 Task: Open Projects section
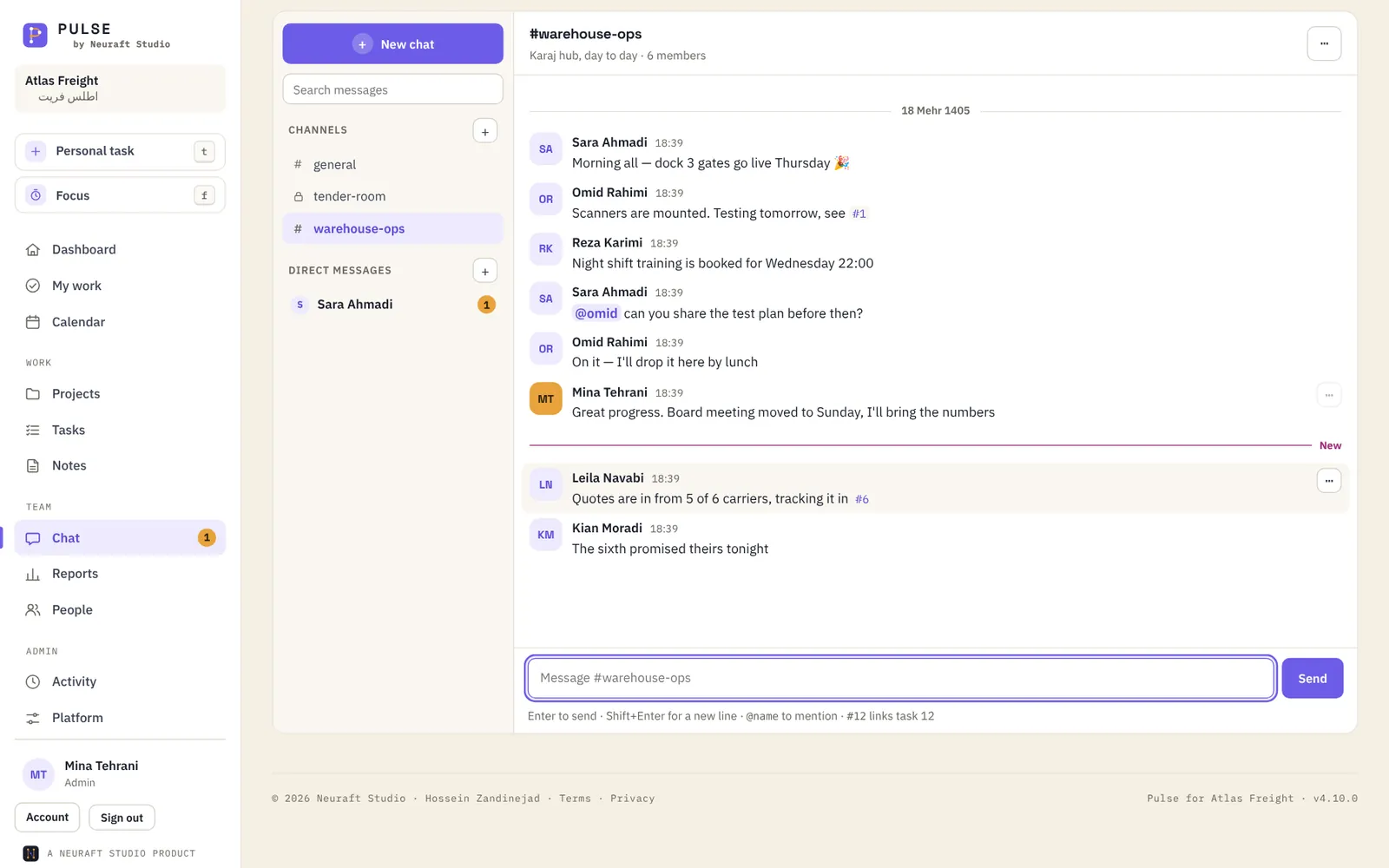click(120, 393)
